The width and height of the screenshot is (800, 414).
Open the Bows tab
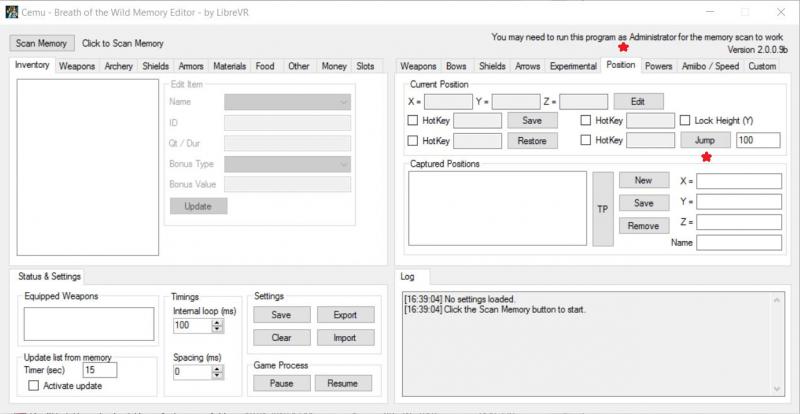(456, 66)
